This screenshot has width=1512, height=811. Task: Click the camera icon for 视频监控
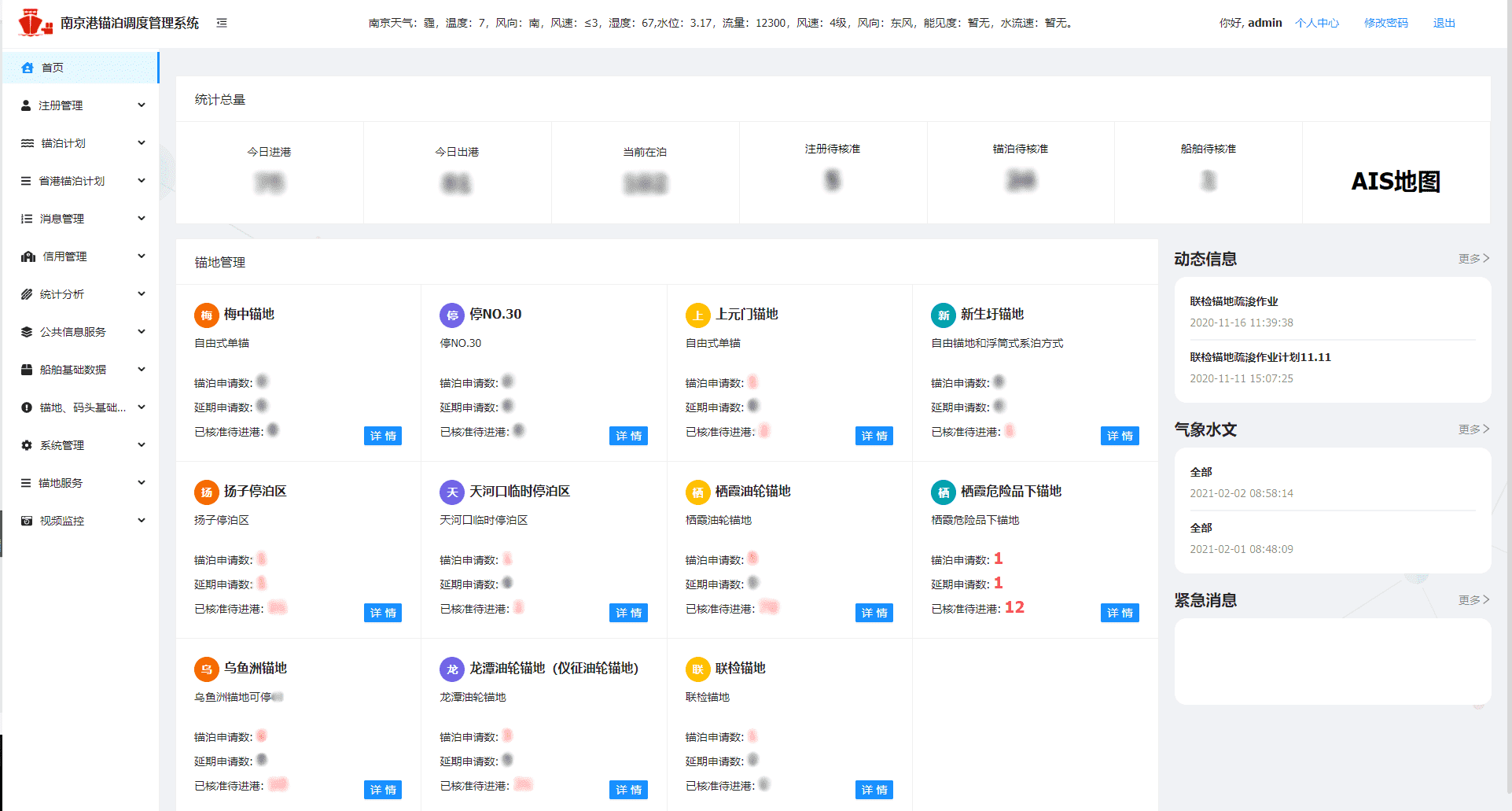(x=27, y=521)
